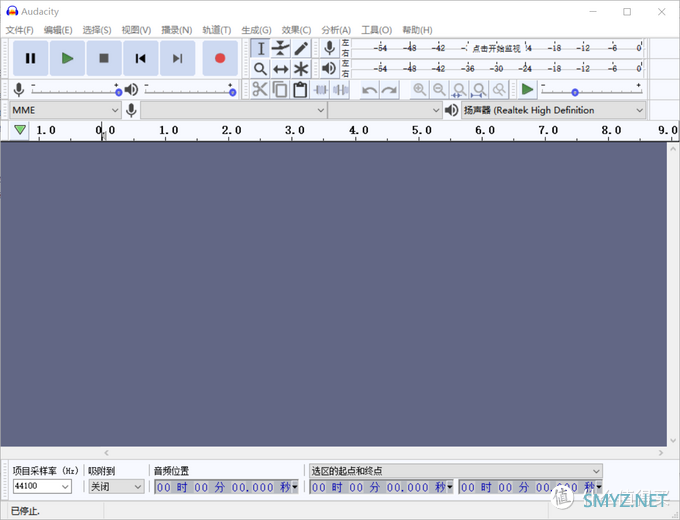Open the 编辑(E) menu

(x=58, y=30)
